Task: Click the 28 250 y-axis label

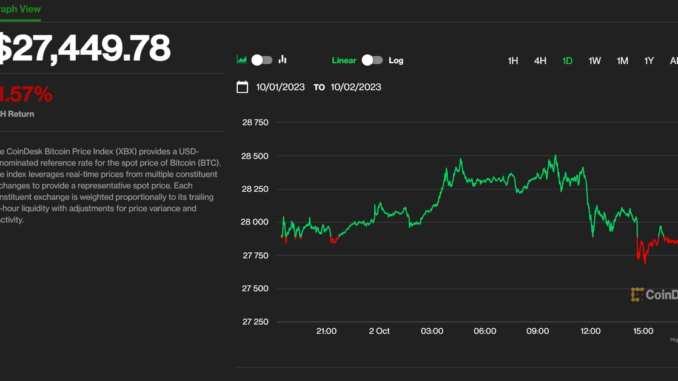Action: (x=255, y=189)
